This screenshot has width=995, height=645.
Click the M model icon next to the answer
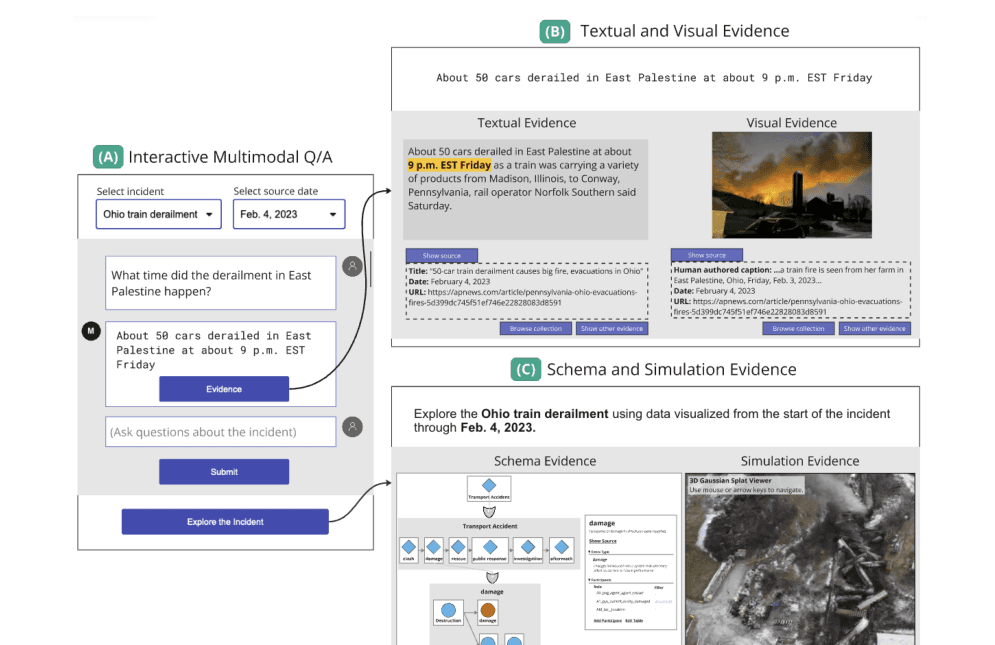(91, 330)
